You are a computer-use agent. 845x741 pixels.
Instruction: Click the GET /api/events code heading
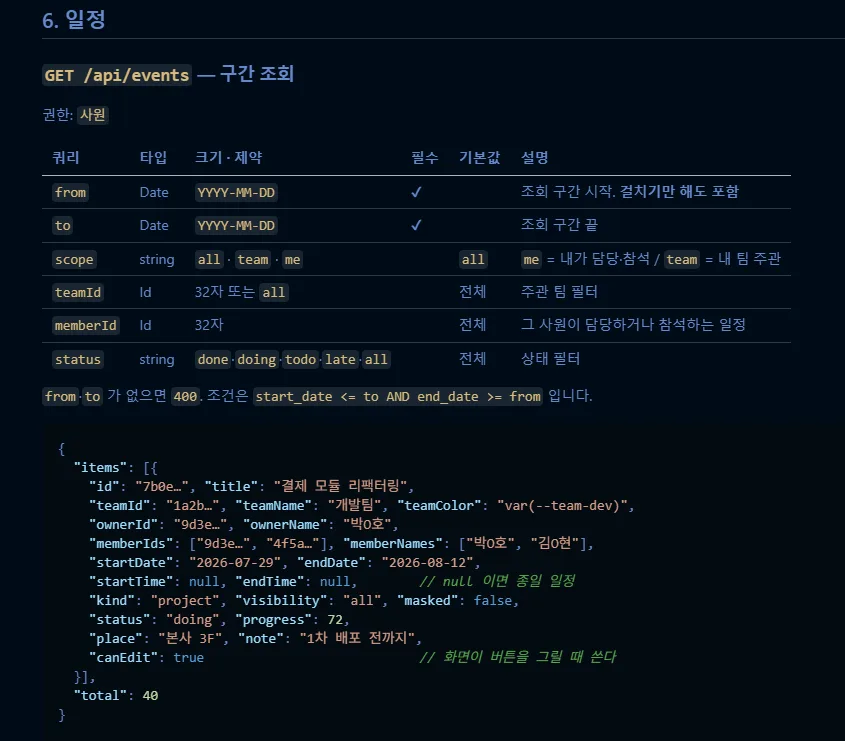117,75
